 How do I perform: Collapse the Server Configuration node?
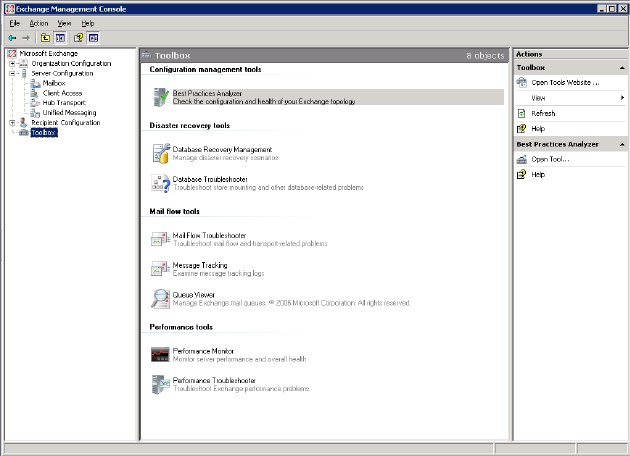[x=12, y=74]
